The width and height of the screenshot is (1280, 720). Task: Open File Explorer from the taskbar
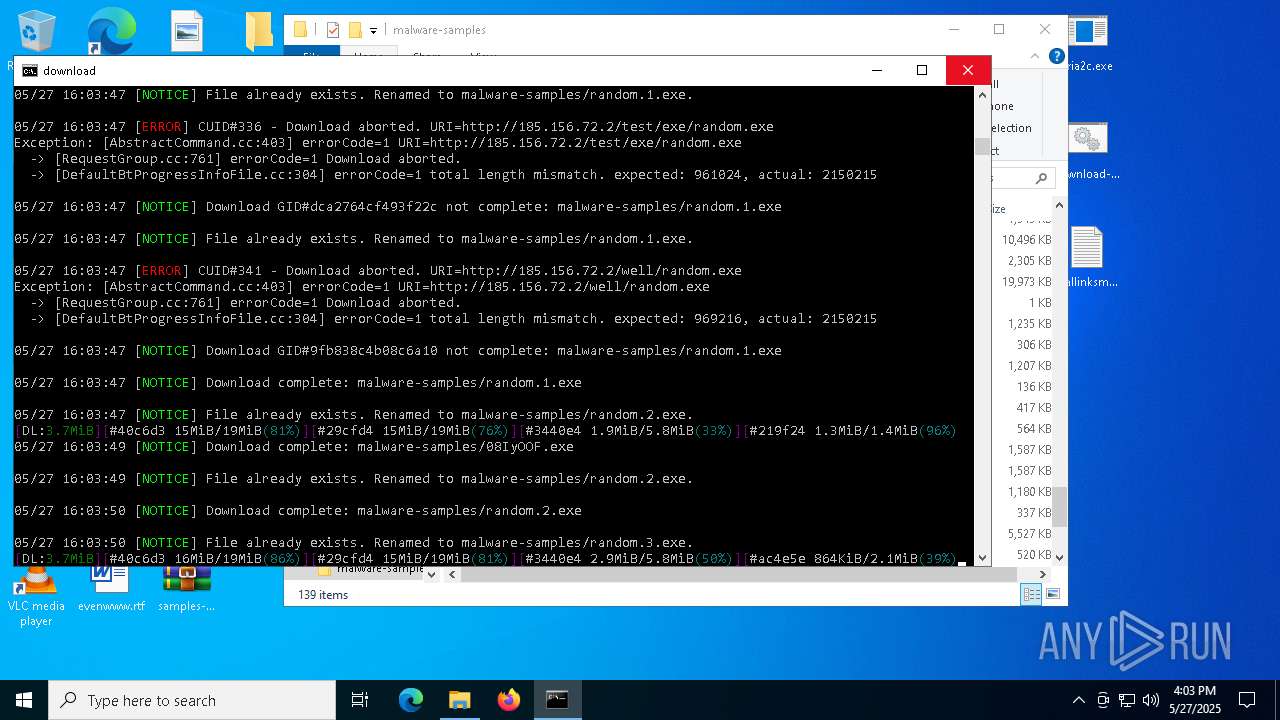[x=459, y=700]
